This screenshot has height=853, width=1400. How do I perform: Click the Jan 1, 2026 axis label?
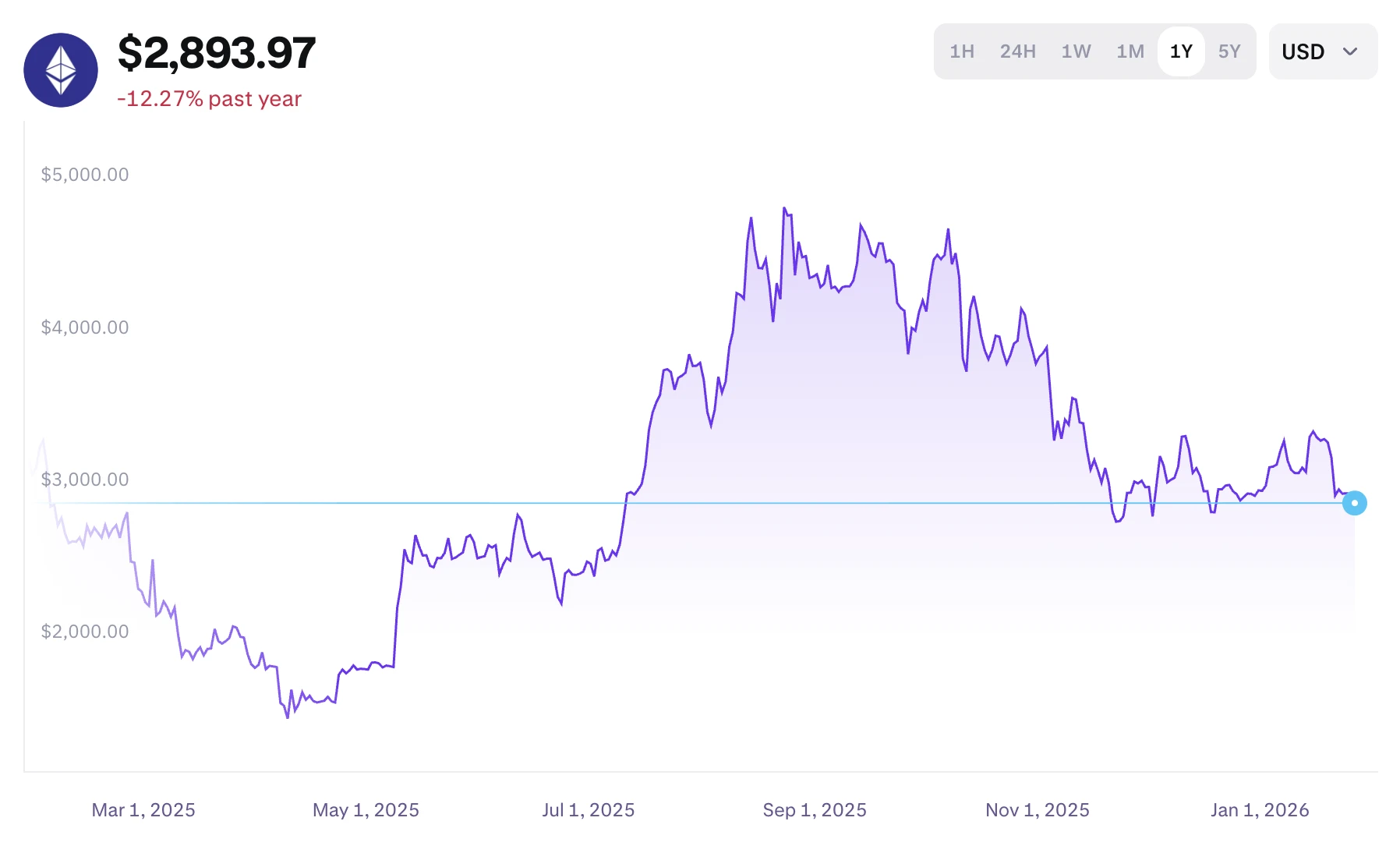1260,810
